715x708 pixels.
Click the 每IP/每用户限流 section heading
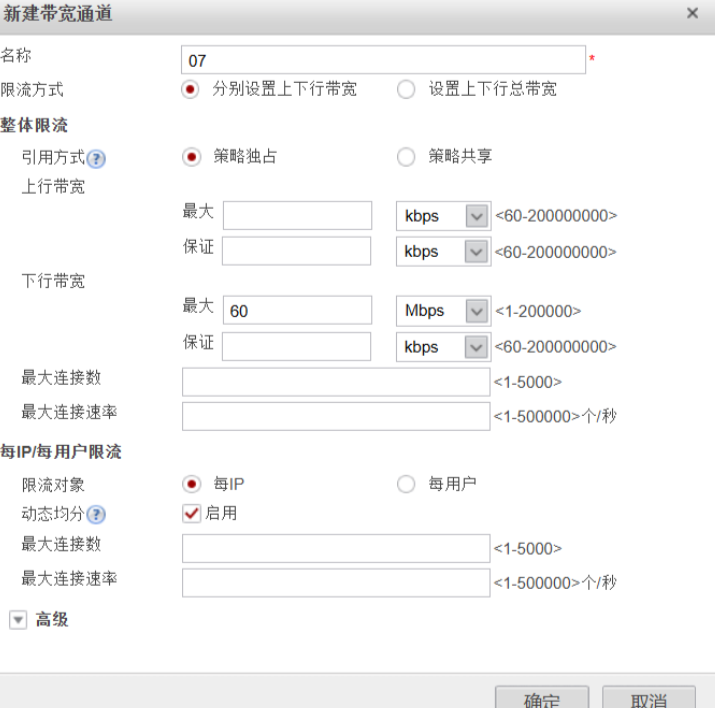tap(61, 452)
